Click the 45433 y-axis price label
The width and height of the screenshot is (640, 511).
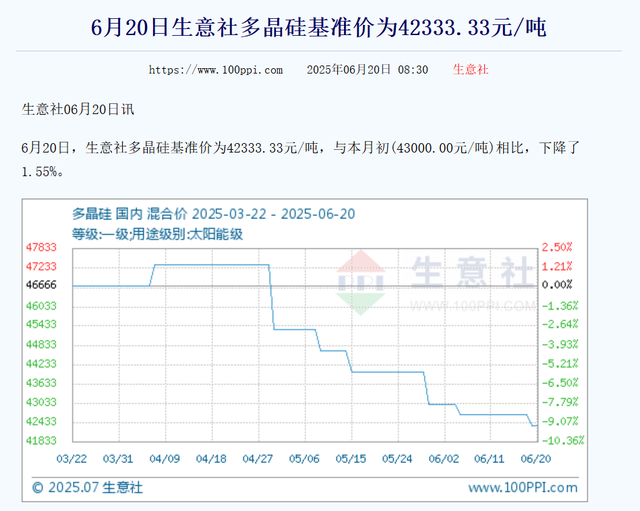coord(41,324)
